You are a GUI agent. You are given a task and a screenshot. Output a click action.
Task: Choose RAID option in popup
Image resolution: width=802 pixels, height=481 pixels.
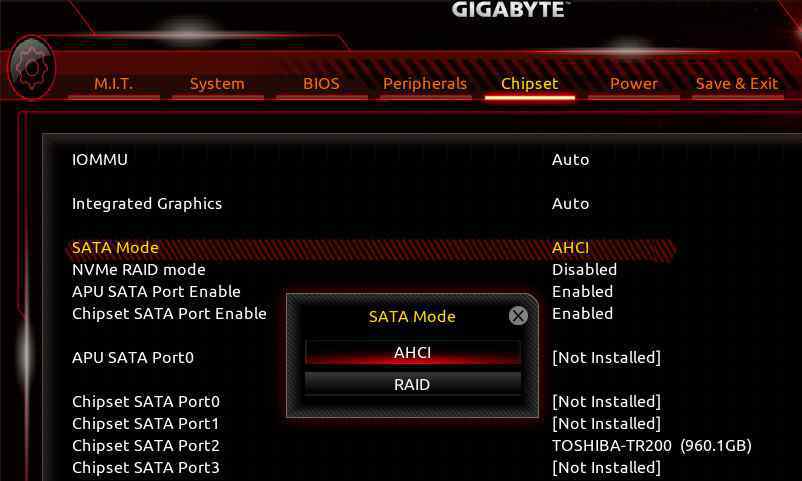tap(413, 384)
